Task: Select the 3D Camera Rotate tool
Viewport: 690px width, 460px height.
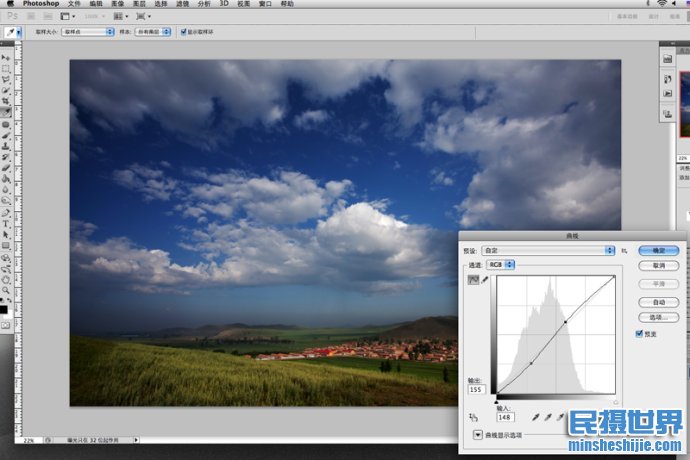Action: 6,269
